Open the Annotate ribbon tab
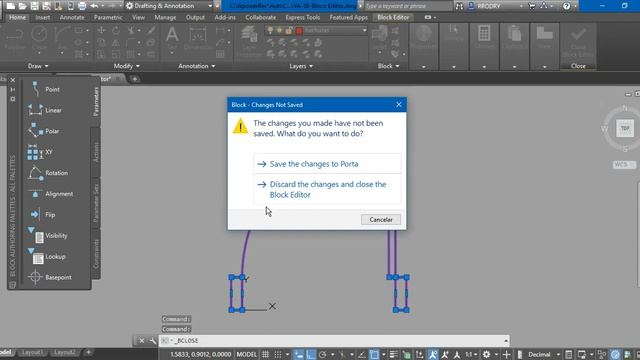Image resolution: width=640 pixels, height=360 pixels. point(72,18)
